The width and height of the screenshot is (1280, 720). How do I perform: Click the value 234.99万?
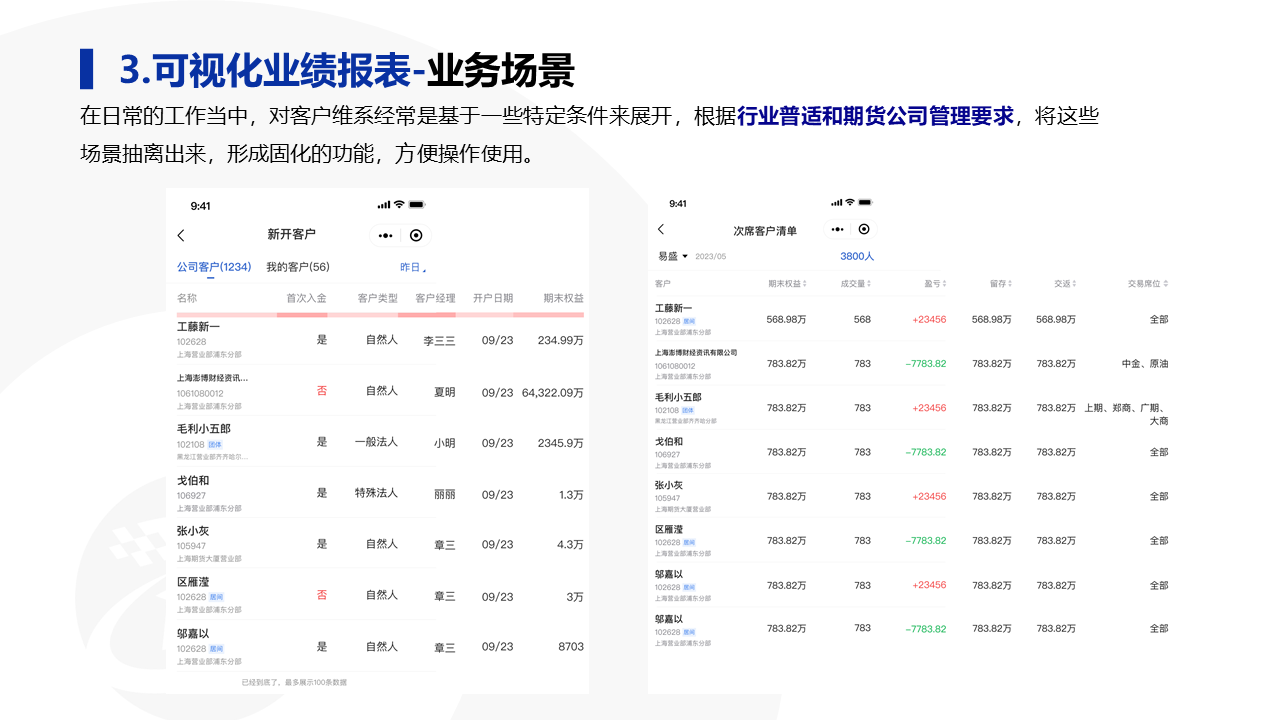click(561, 340)
